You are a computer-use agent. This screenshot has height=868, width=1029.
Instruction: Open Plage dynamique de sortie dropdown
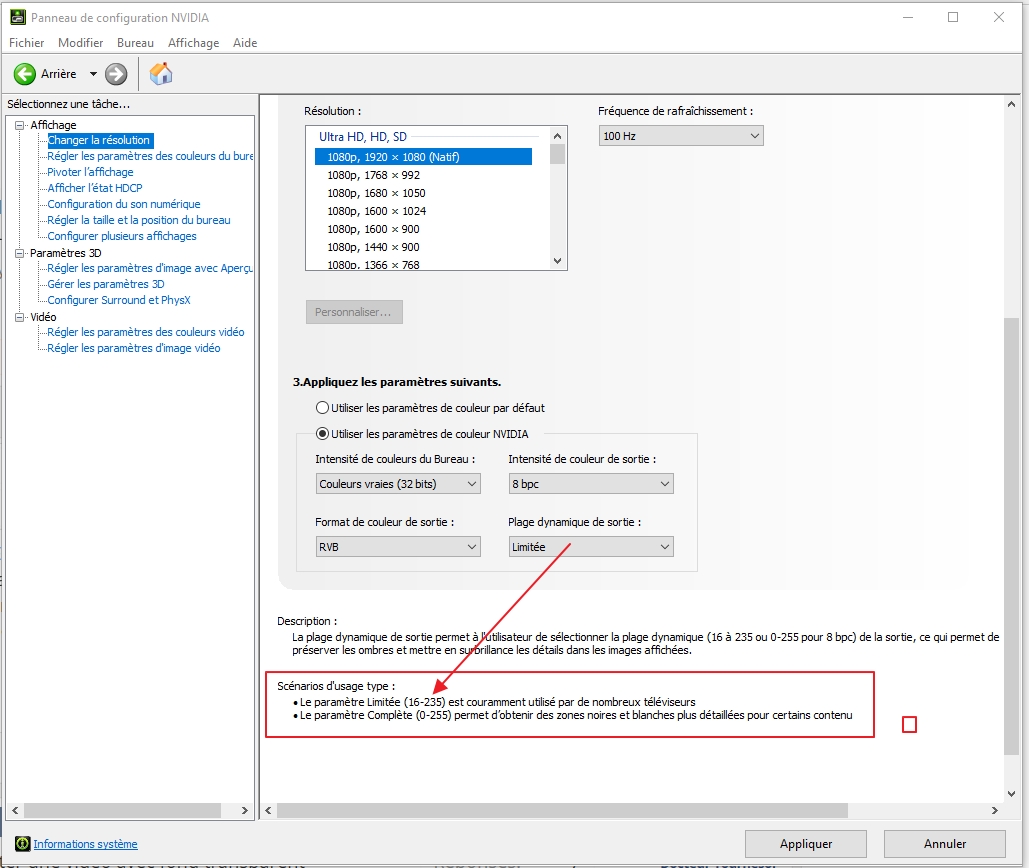click(x=591, y=547)
